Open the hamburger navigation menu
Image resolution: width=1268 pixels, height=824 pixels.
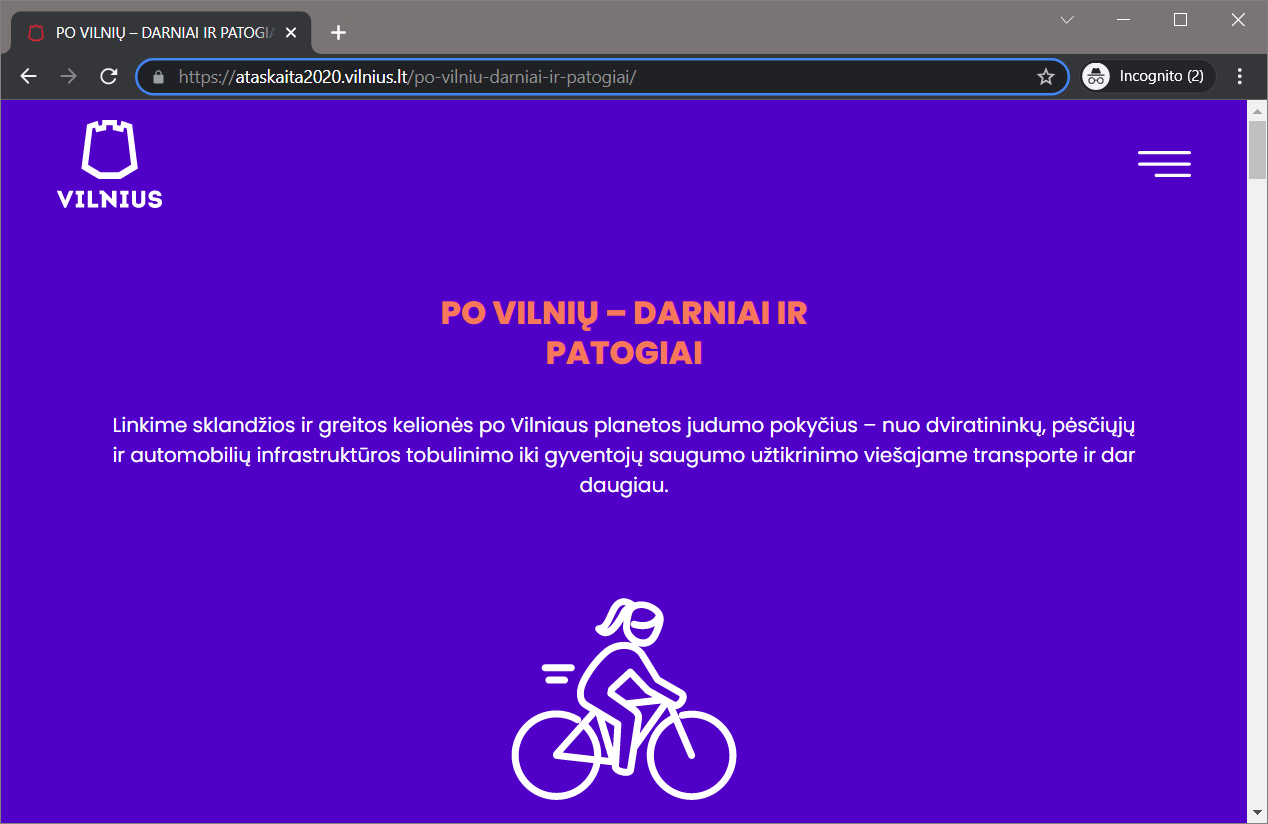coord(1164,164)
